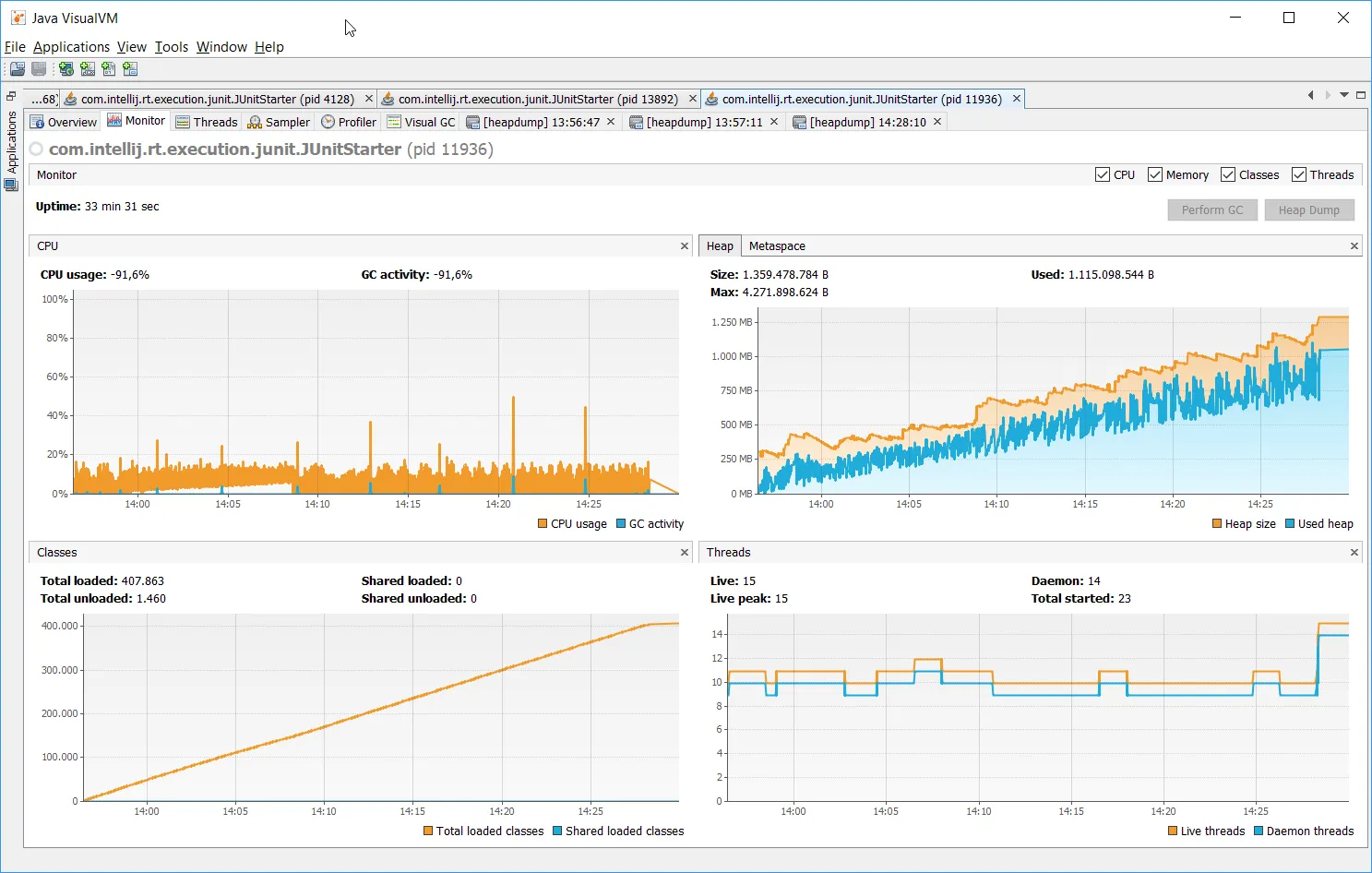This screenshot has height=873, width=1372.
Task: Click the Used heap legend swatch
Action: [x=1290, y=524]
